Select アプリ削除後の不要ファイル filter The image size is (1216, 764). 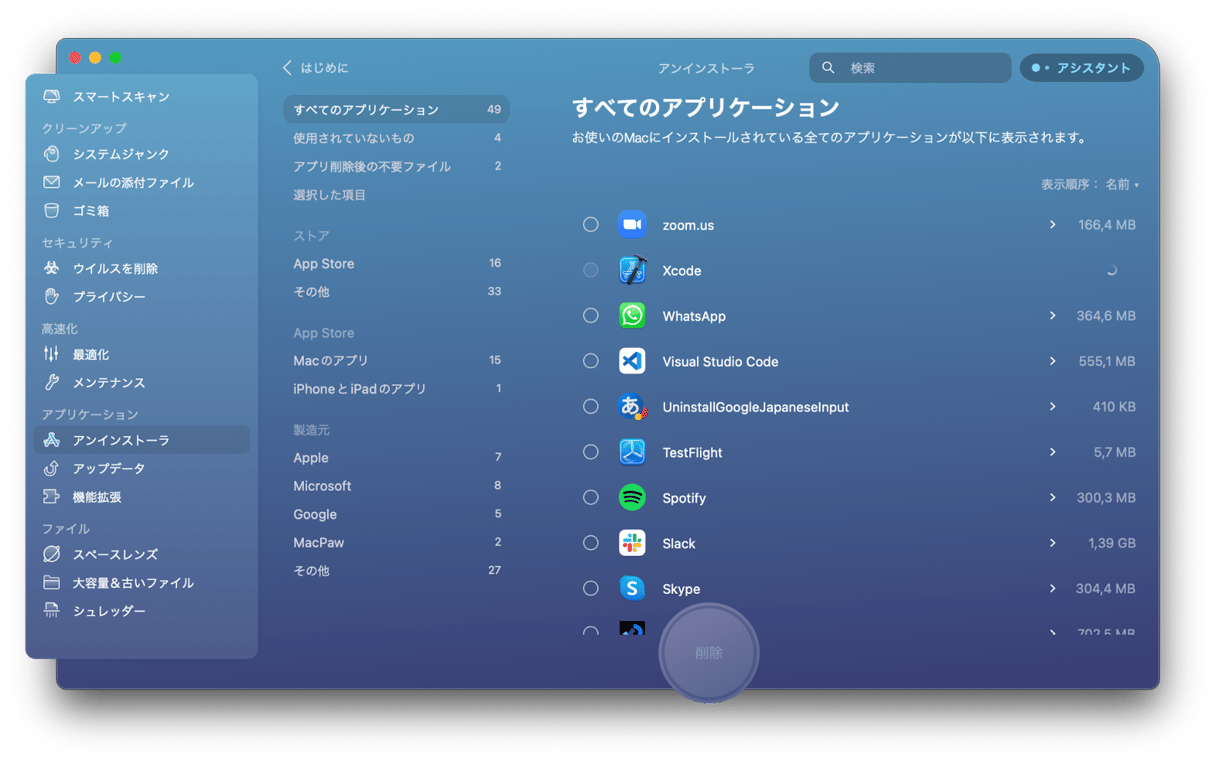(x=396, y=166)
